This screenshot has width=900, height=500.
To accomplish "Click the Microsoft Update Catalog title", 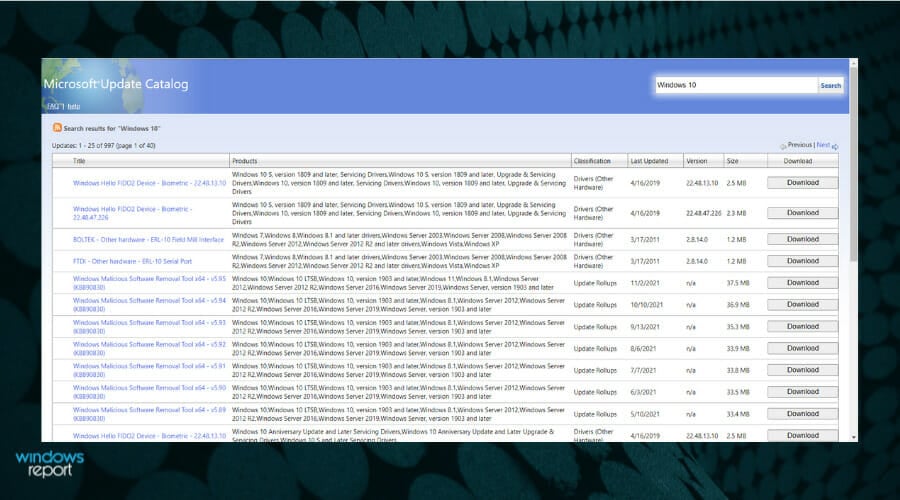I will click(x=116, y=84).
